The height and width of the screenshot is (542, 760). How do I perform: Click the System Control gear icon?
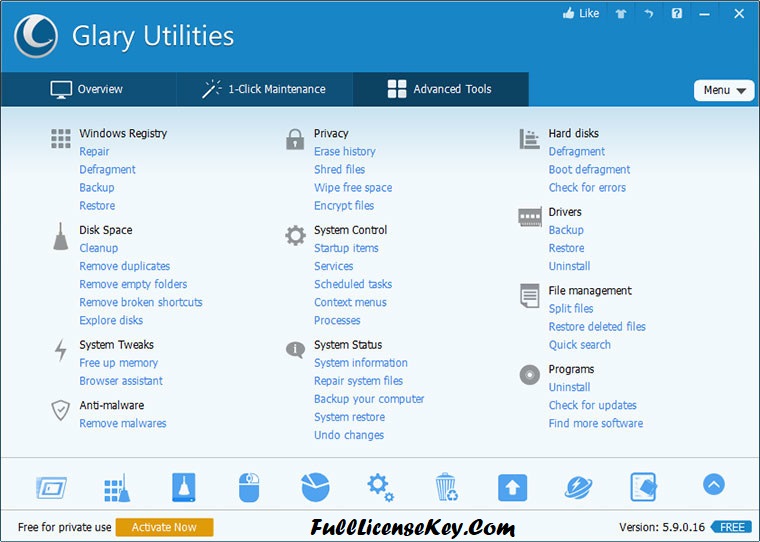tap(295, 236)
